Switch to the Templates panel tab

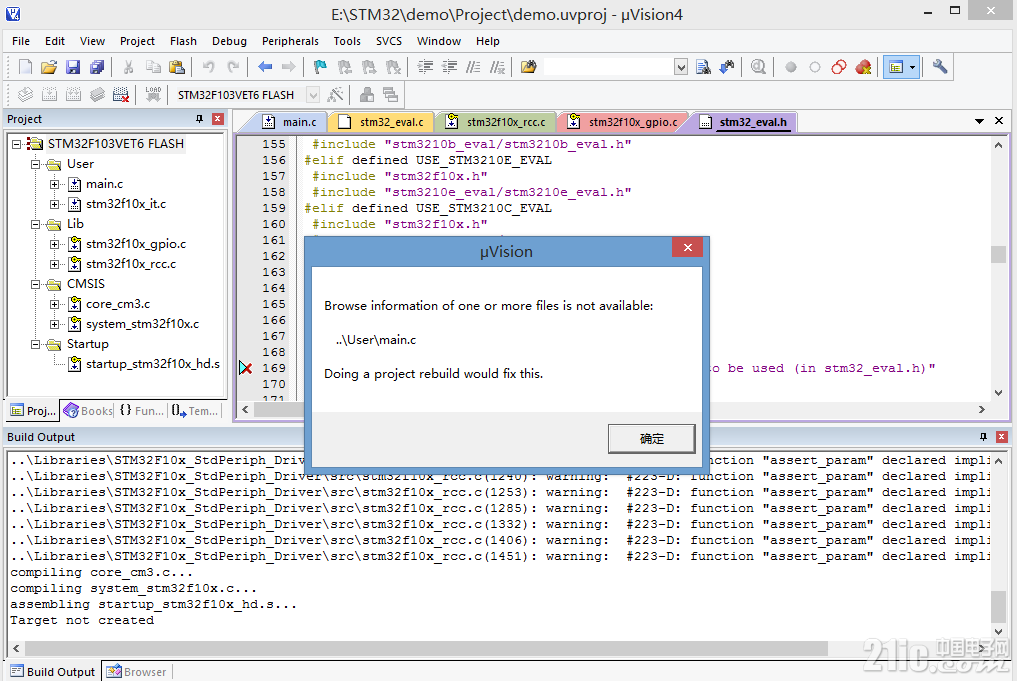[x=195, y=411]
